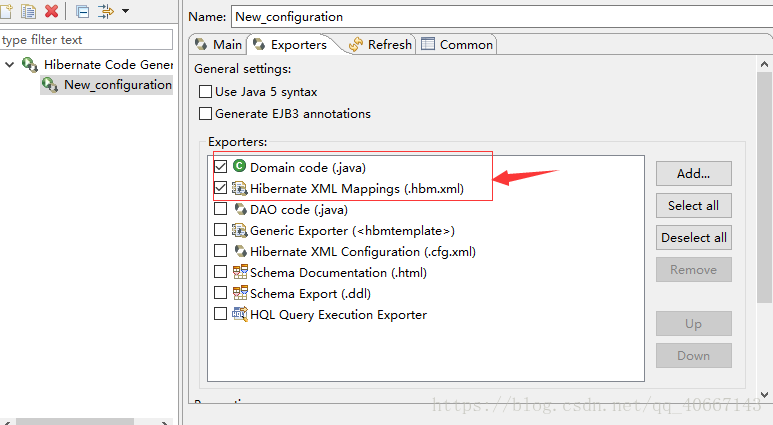
Task: Click the Exporters tab icon
Action: click(x=259, y=44)
